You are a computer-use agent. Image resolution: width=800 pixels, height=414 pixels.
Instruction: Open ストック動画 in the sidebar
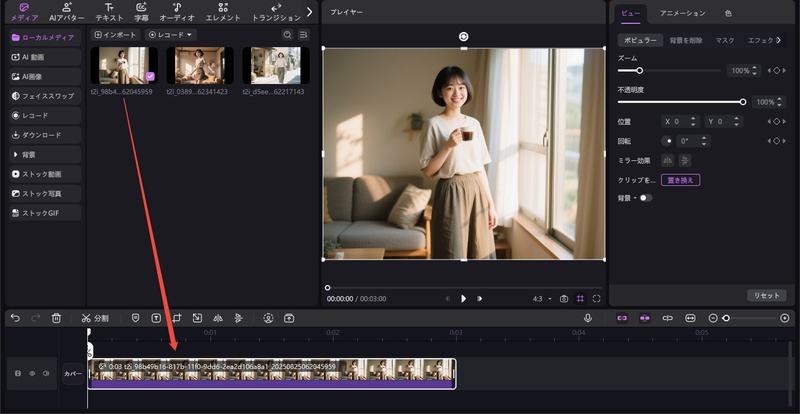(45, 174)
